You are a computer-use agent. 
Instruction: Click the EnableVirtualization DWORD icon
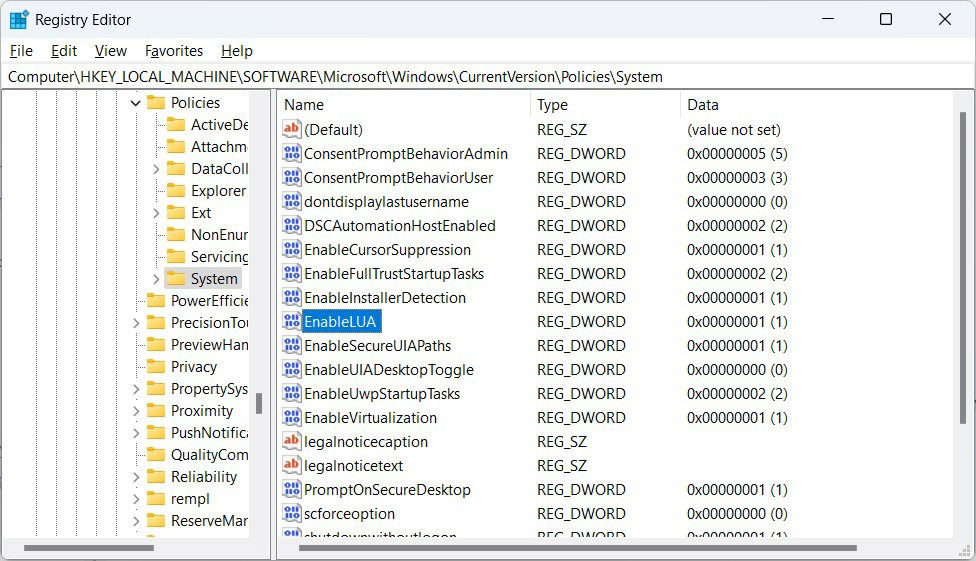click(291, 417)
